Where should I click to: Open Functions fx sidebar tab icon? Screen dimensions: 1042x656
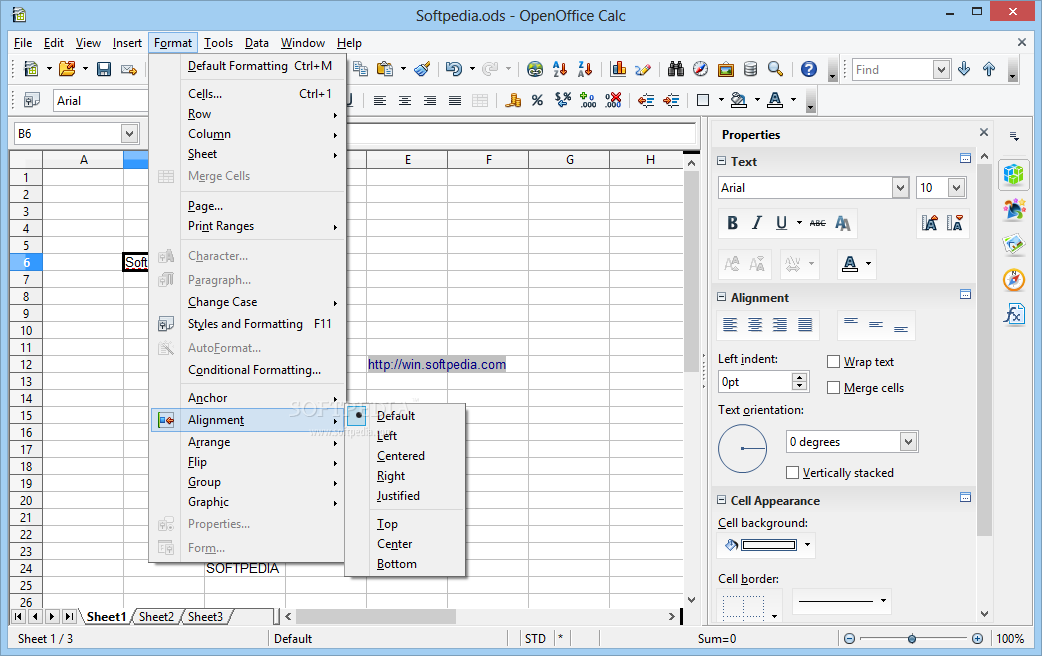pyautogui.click(x=1014, y=313)
